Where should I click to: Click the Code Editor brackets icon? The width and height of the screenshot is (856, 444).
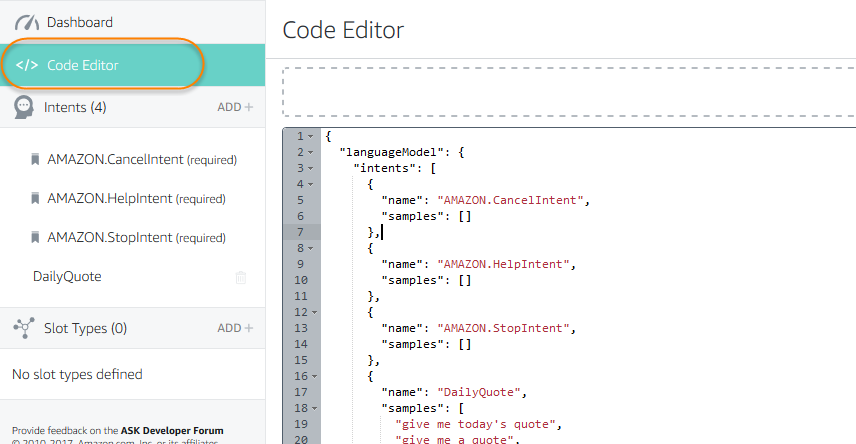27,66
